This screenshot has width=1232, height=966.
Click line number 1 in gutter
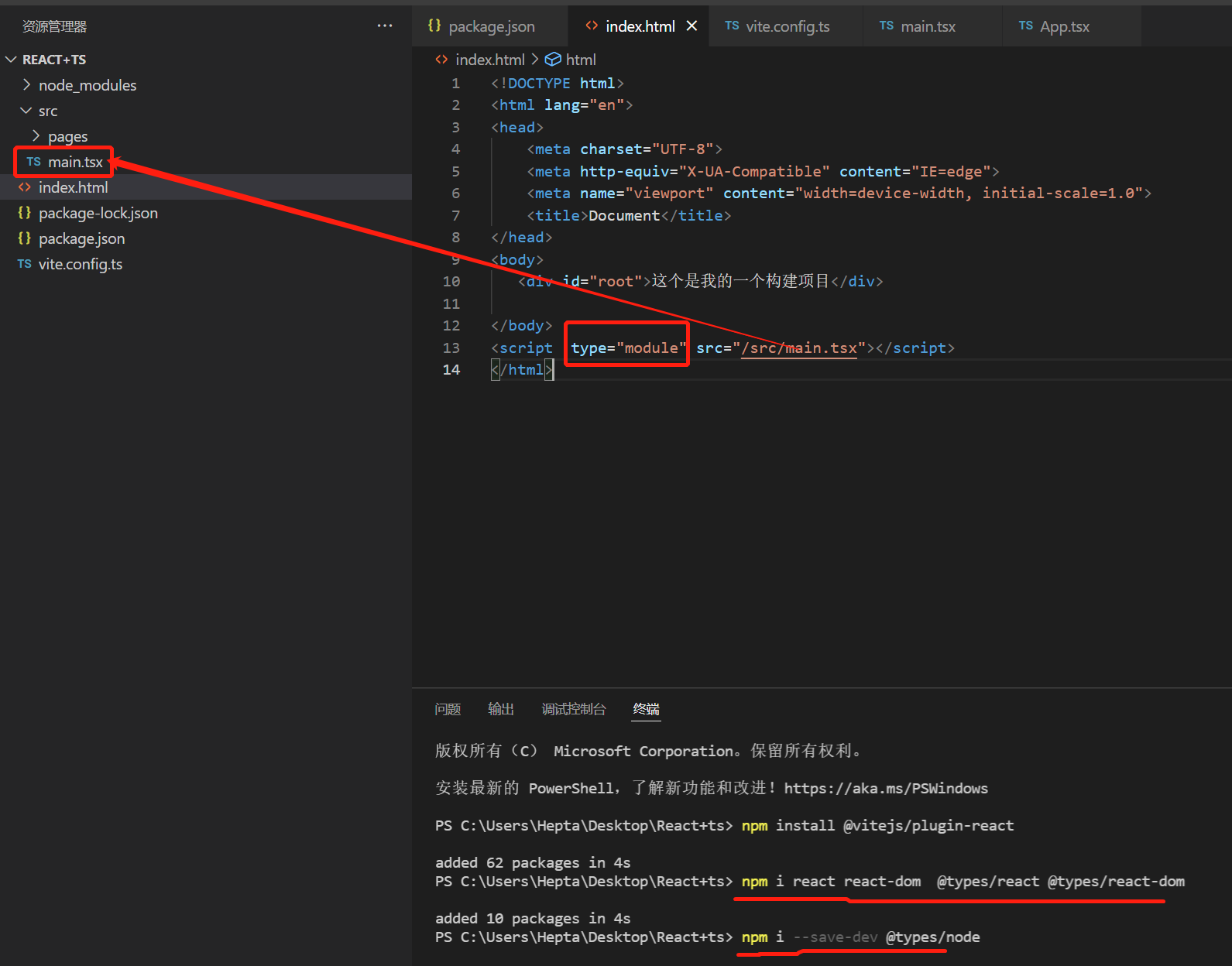(x=456, y=84)
